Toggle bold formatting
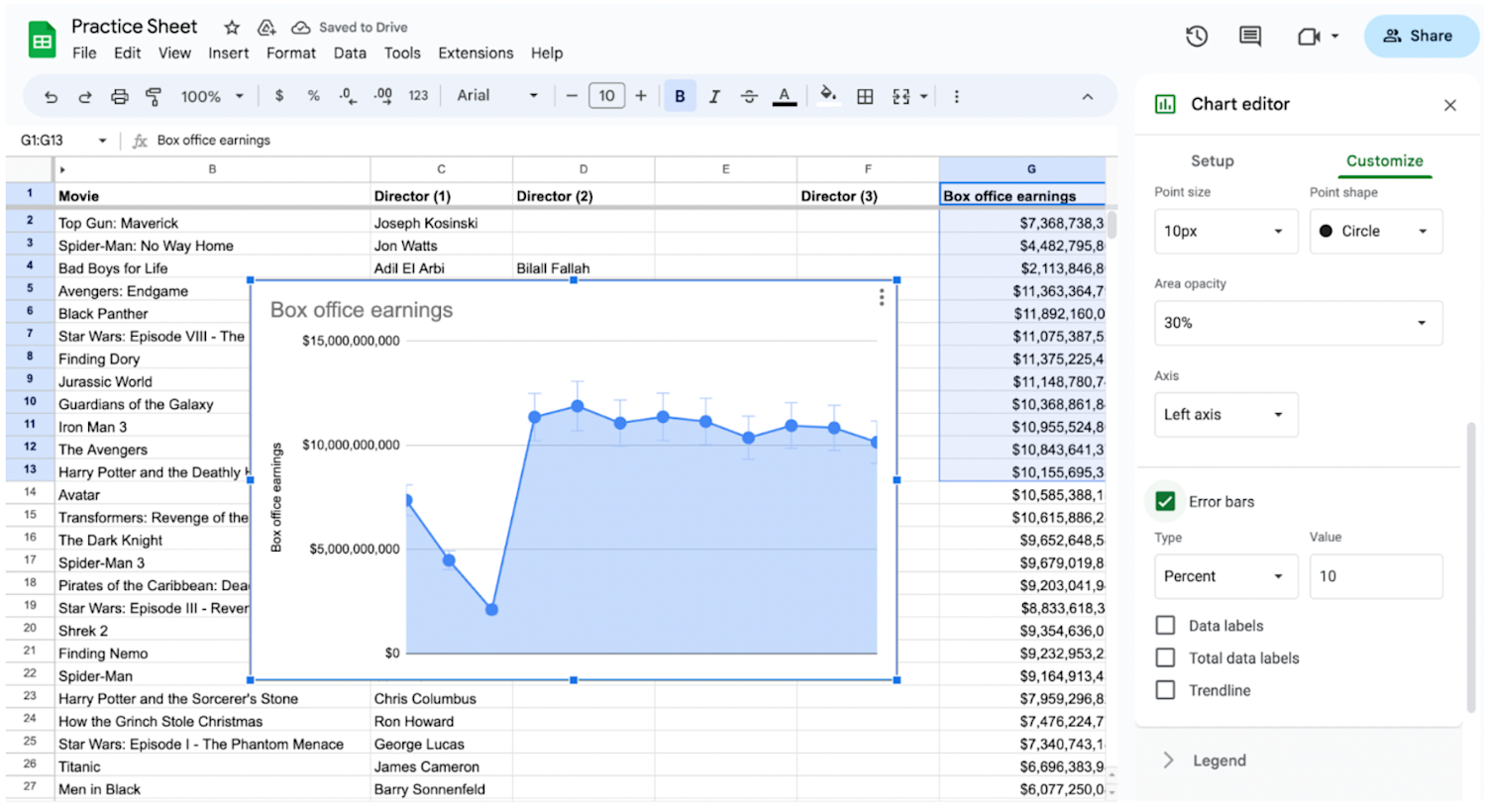Screen dimensions: 1486x812 coord(680,96)
